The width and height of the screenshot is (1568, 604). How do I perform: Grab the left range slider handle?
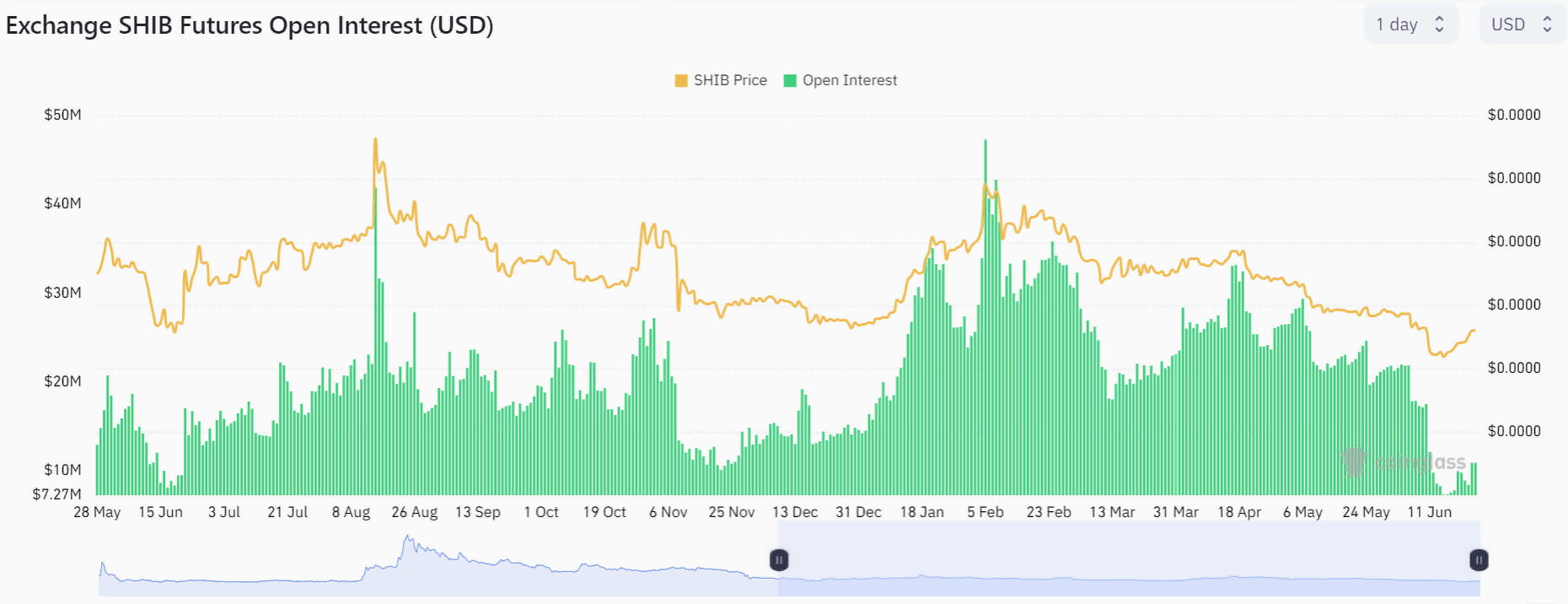779,560
